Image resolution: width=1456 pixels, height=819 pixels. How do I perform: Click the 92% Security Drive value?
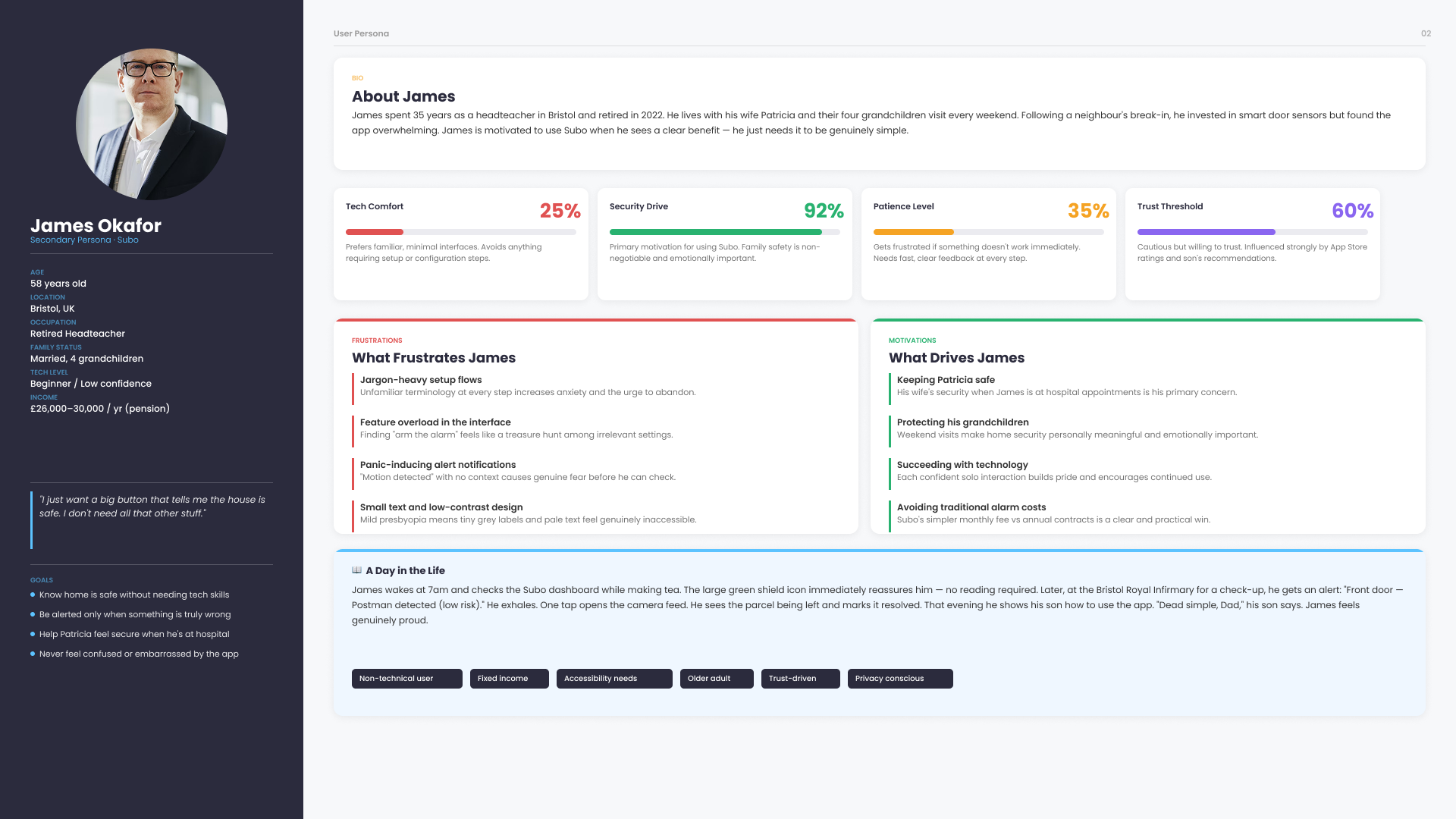(x=824, y=211)
